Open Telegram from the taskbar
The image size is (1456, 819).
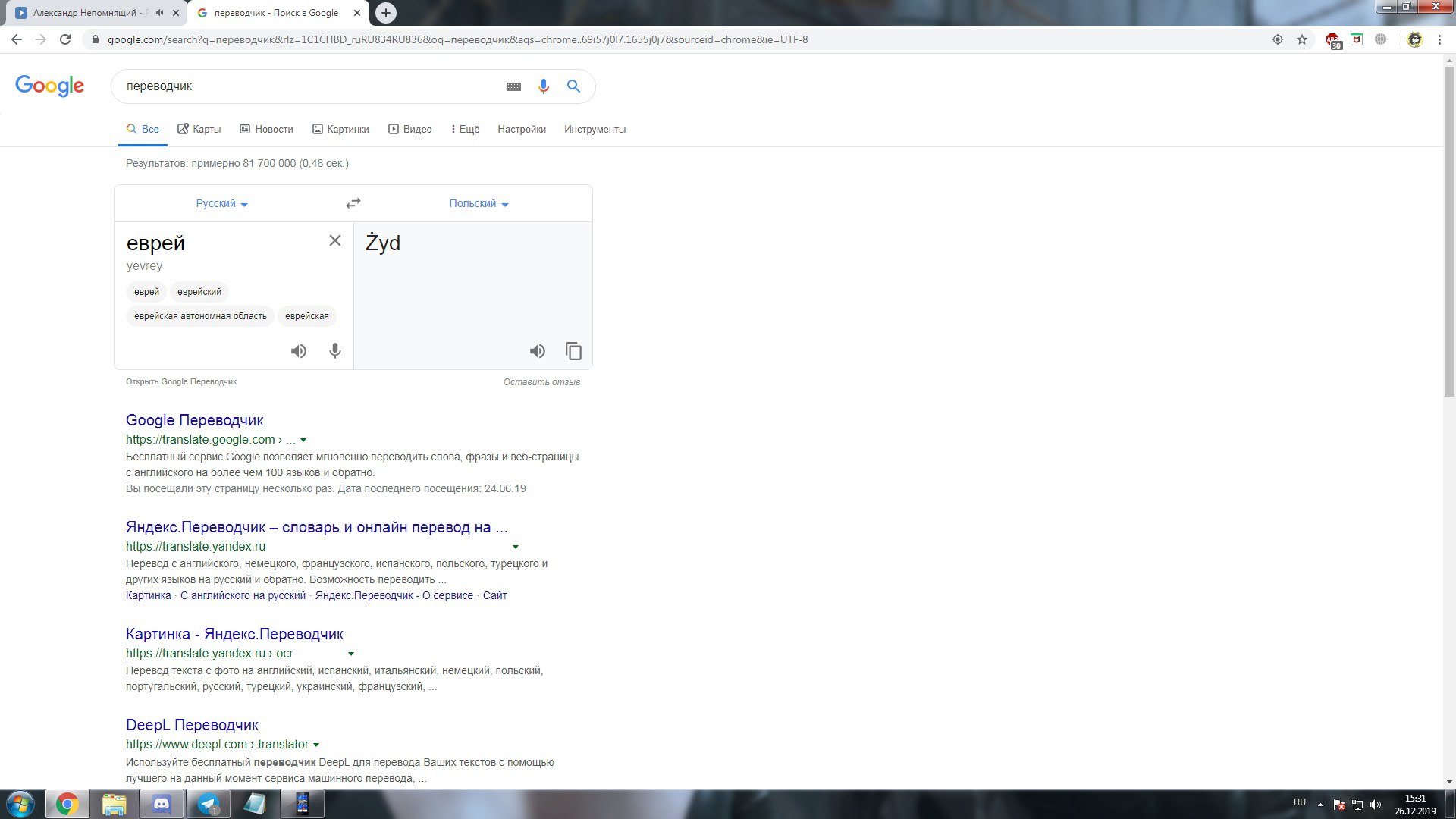coord(209,804)
